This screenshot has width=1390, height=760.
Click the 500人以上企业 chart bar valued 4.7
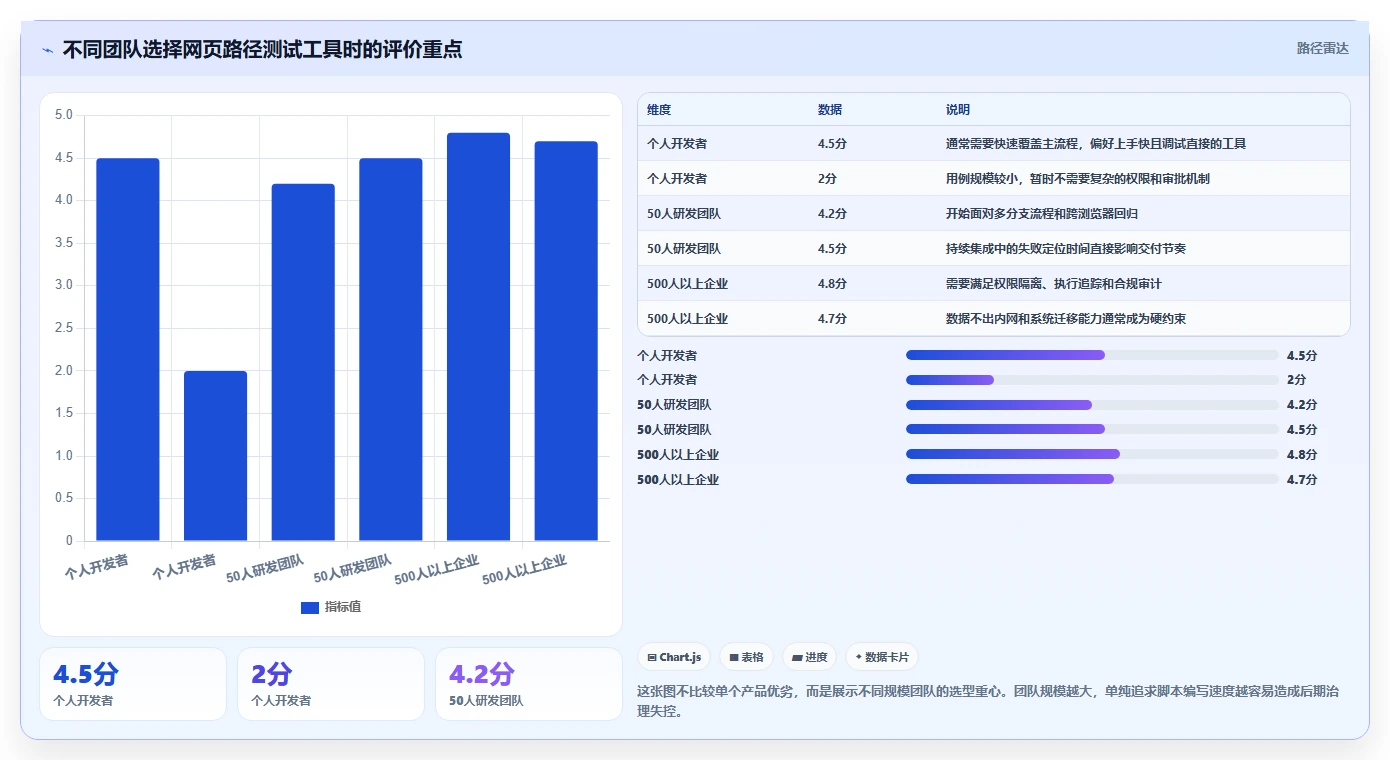coord(566,341)
